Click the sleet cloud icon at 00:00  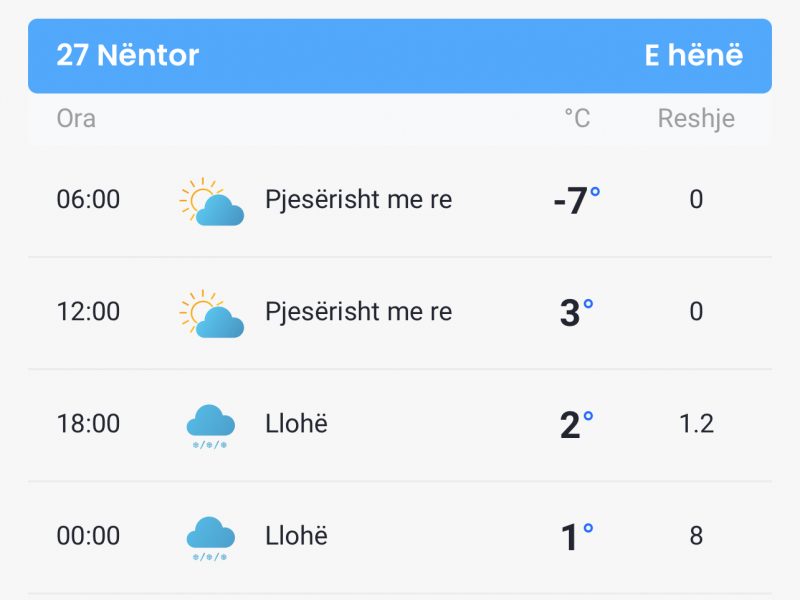[x=210, y=539]
